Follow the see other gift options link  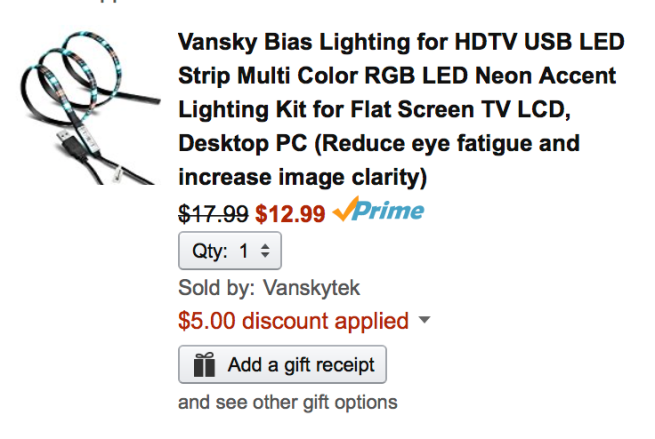click(287, 402)
